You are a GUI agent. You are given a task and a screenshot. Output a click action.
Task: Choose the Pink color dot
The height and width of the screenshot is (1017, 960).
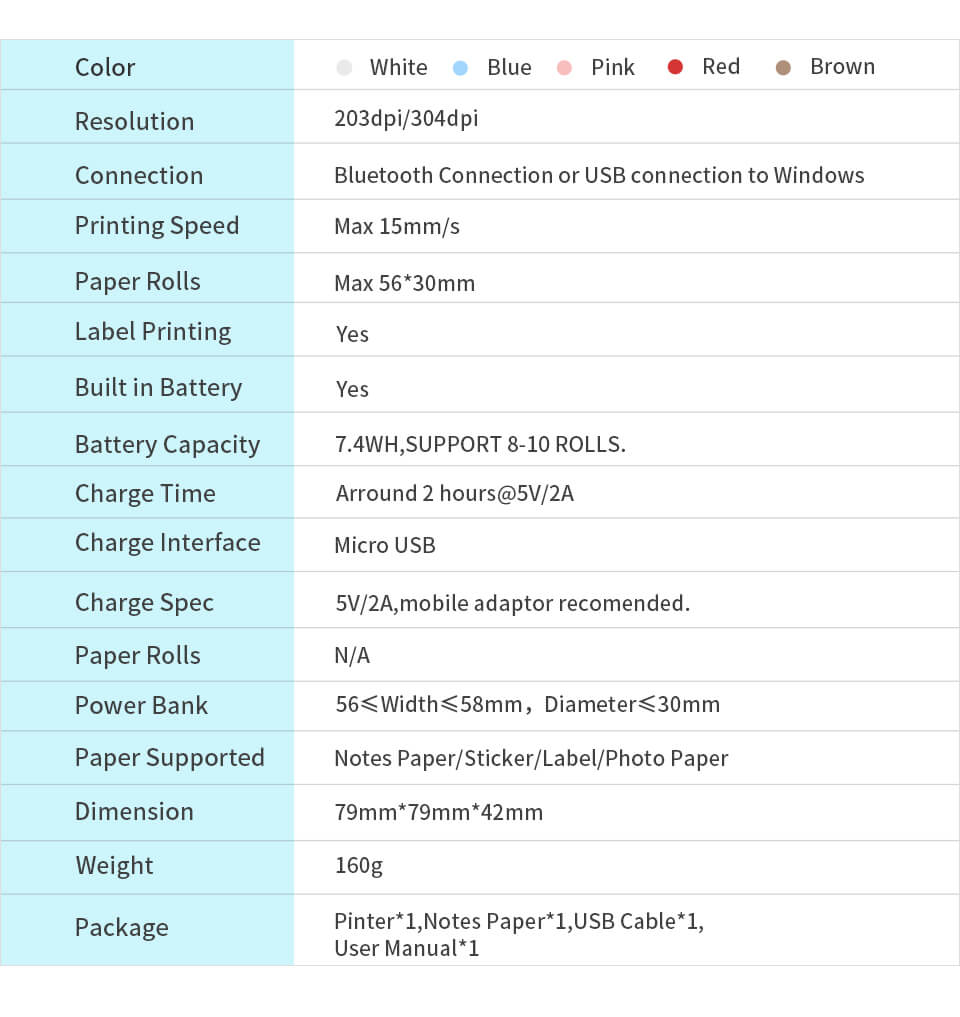click(x=565, y=68)
